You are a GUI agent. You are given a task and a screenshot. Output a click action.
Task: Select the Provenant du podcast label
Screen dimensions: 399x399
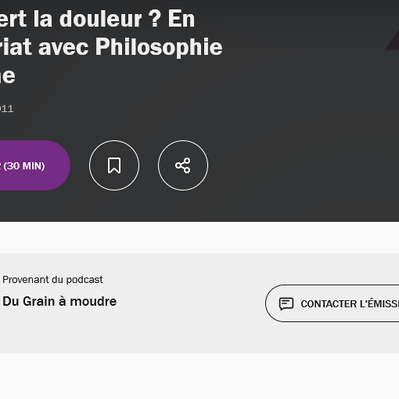click(x=53, y=279)
